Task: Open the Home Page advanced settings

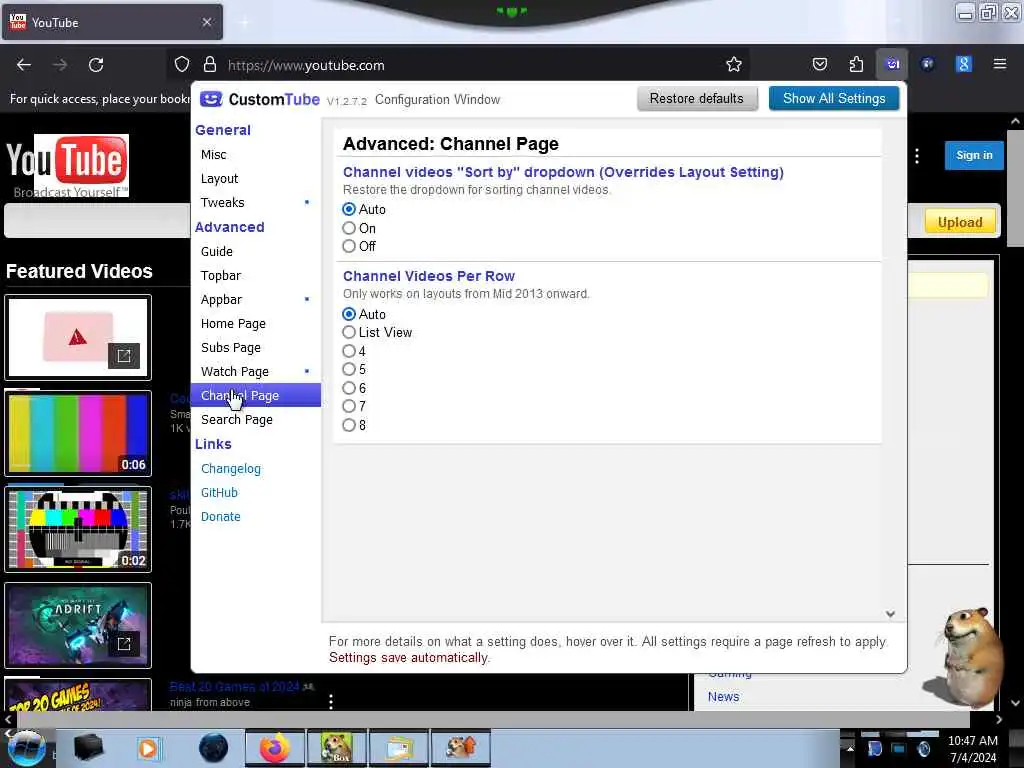Action: [256, 324]
